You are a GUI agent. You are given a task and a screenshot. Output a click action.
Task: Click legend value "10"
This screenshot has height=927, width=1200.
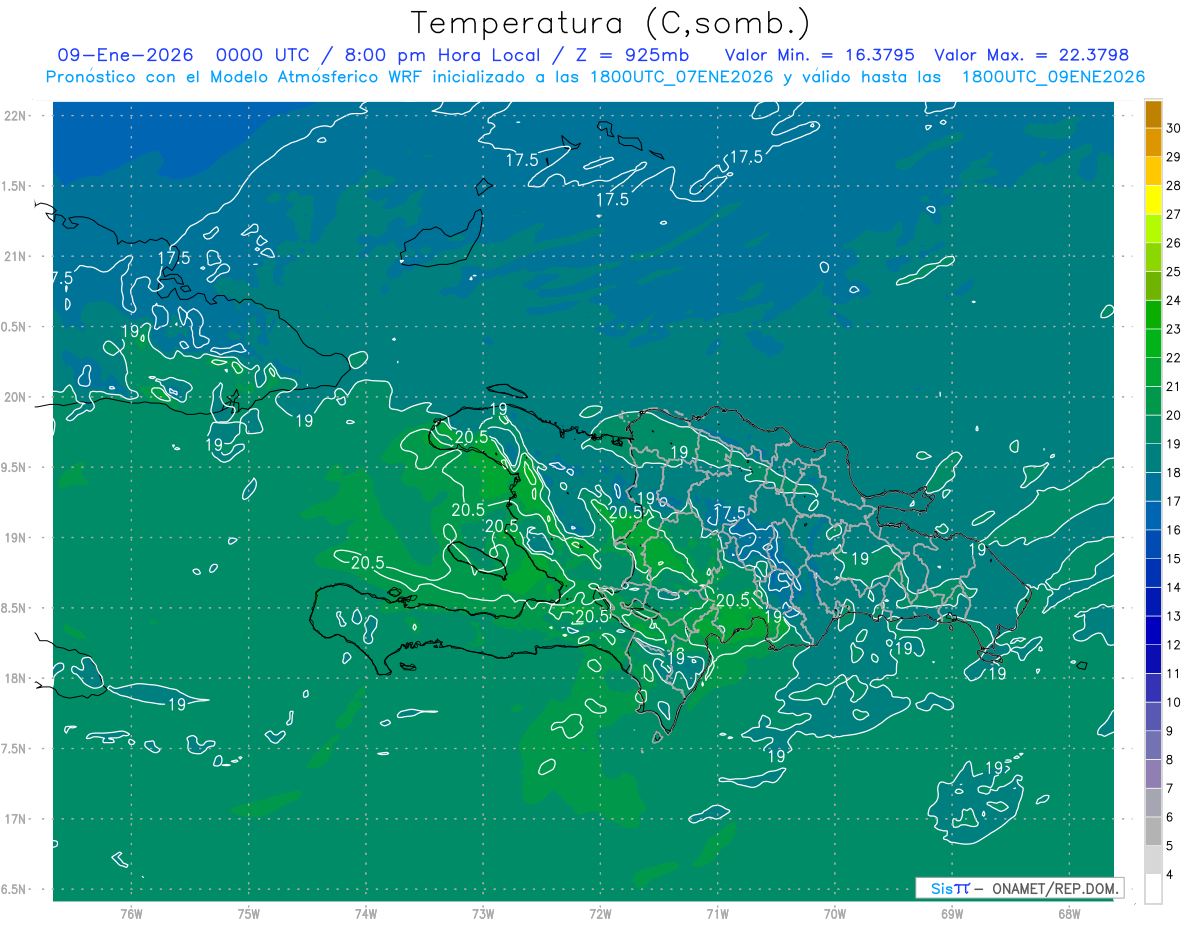(x=1174, y=702)
